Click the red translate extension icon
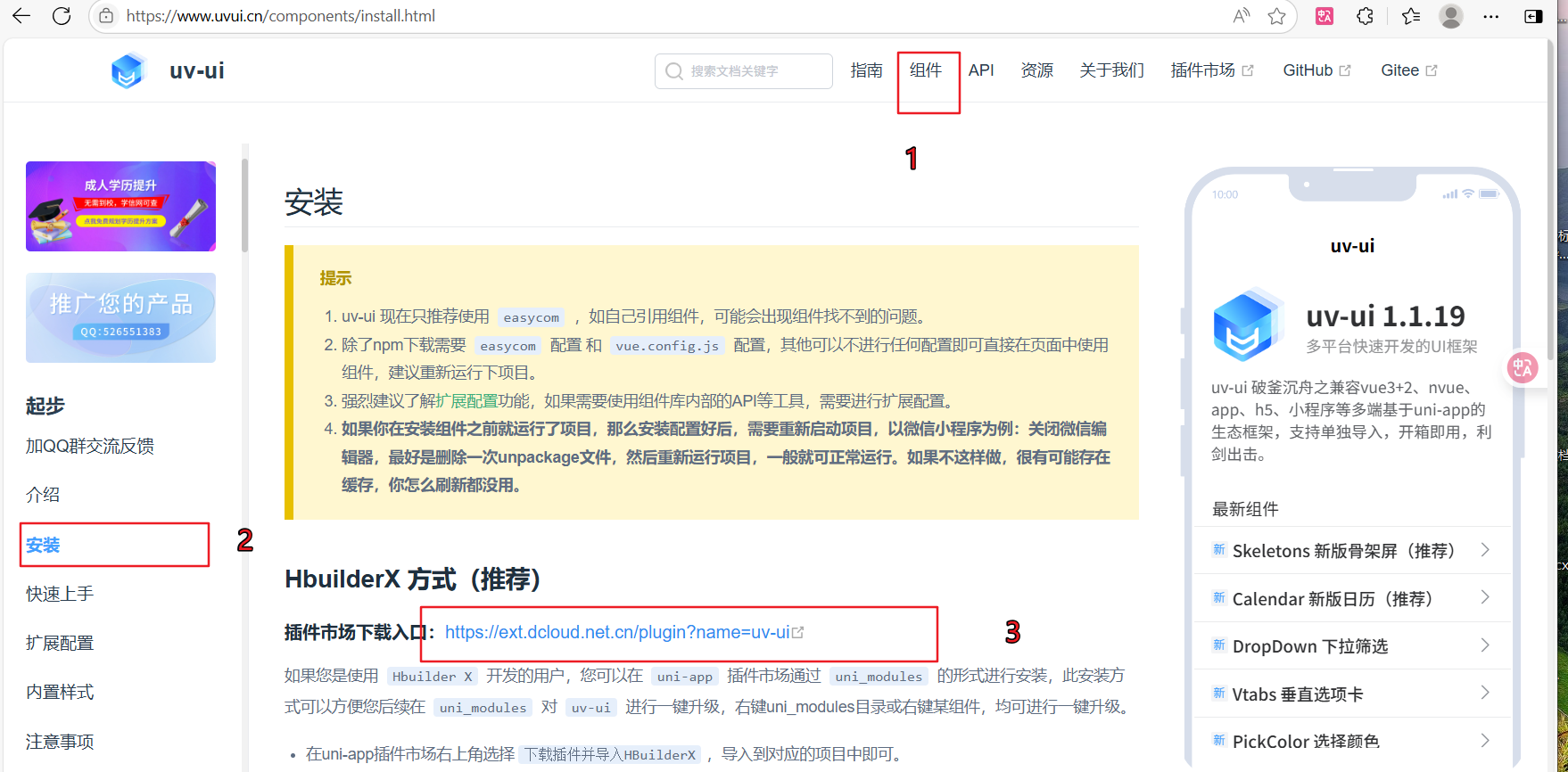This screenshot has height=772, width=1568. [x=1325, y=16]
